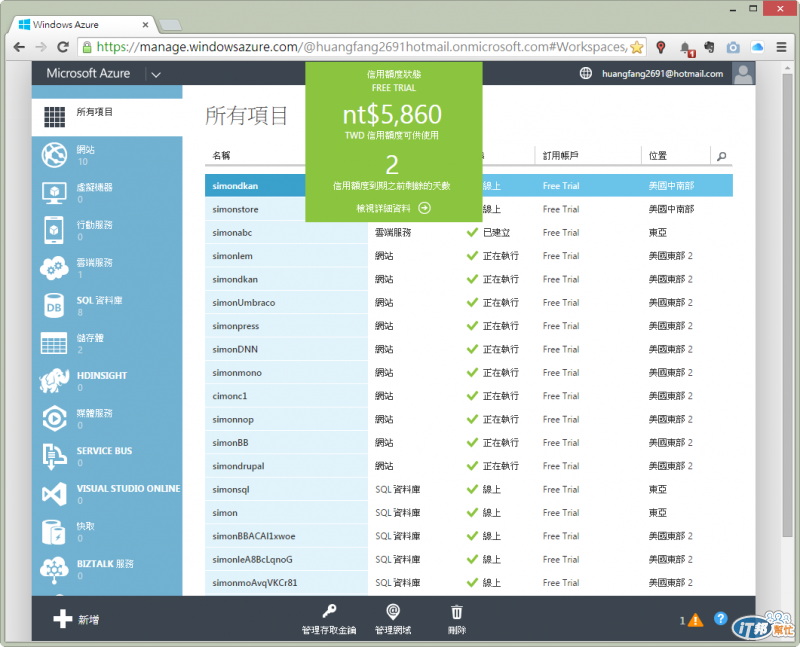Select the cimonc1 row

(468, 396)
